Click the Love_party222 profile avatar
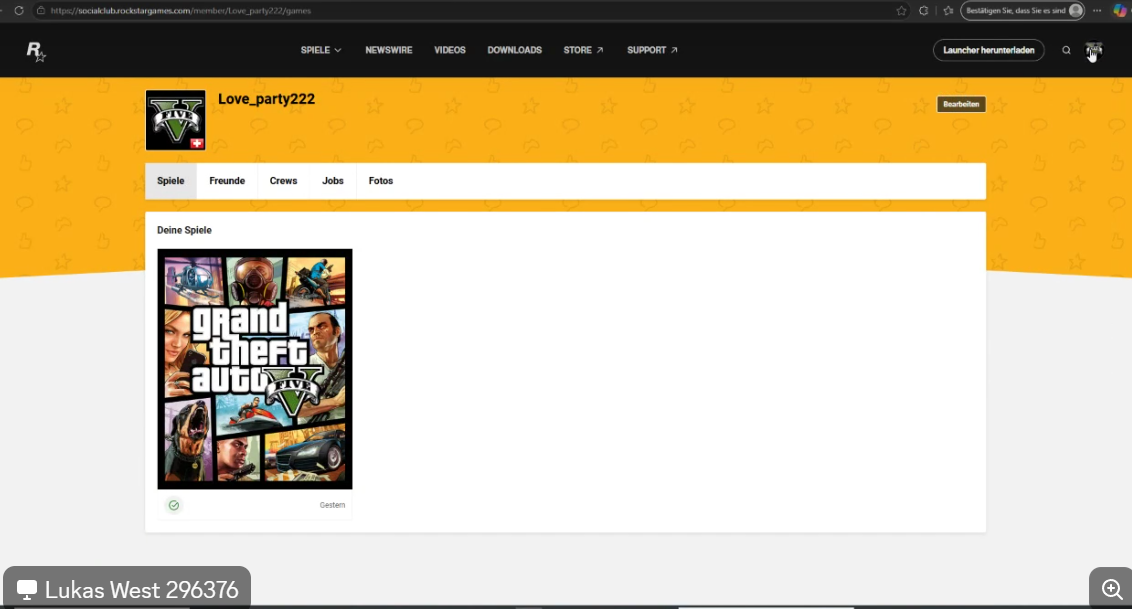Image resolution: width=1132 pixels, height=609 pixels. 175,120
